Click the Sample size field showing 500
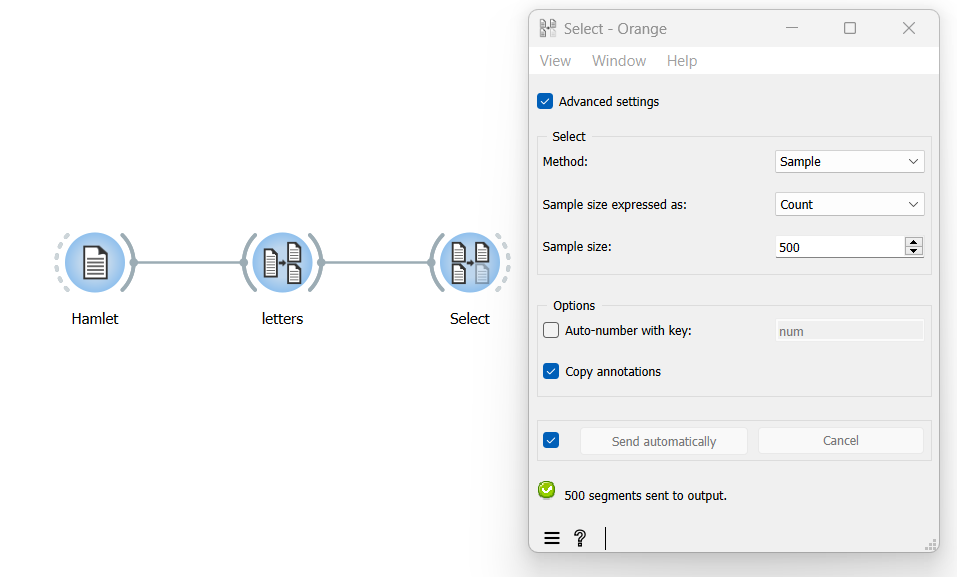957x577 pixels. 840,247
